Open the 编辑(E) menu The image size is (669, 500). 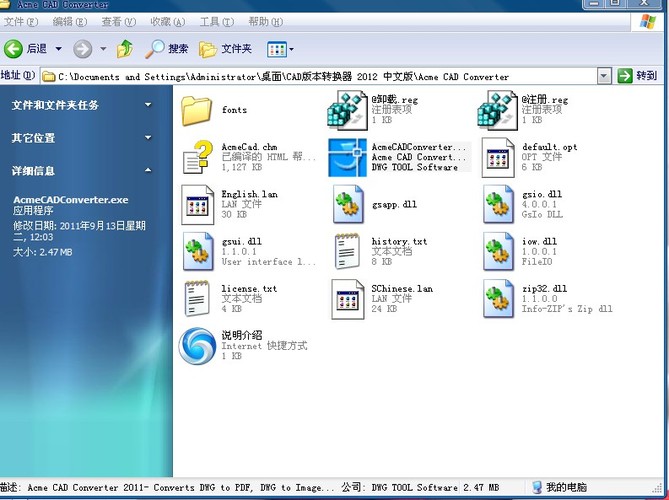point(70,22)
